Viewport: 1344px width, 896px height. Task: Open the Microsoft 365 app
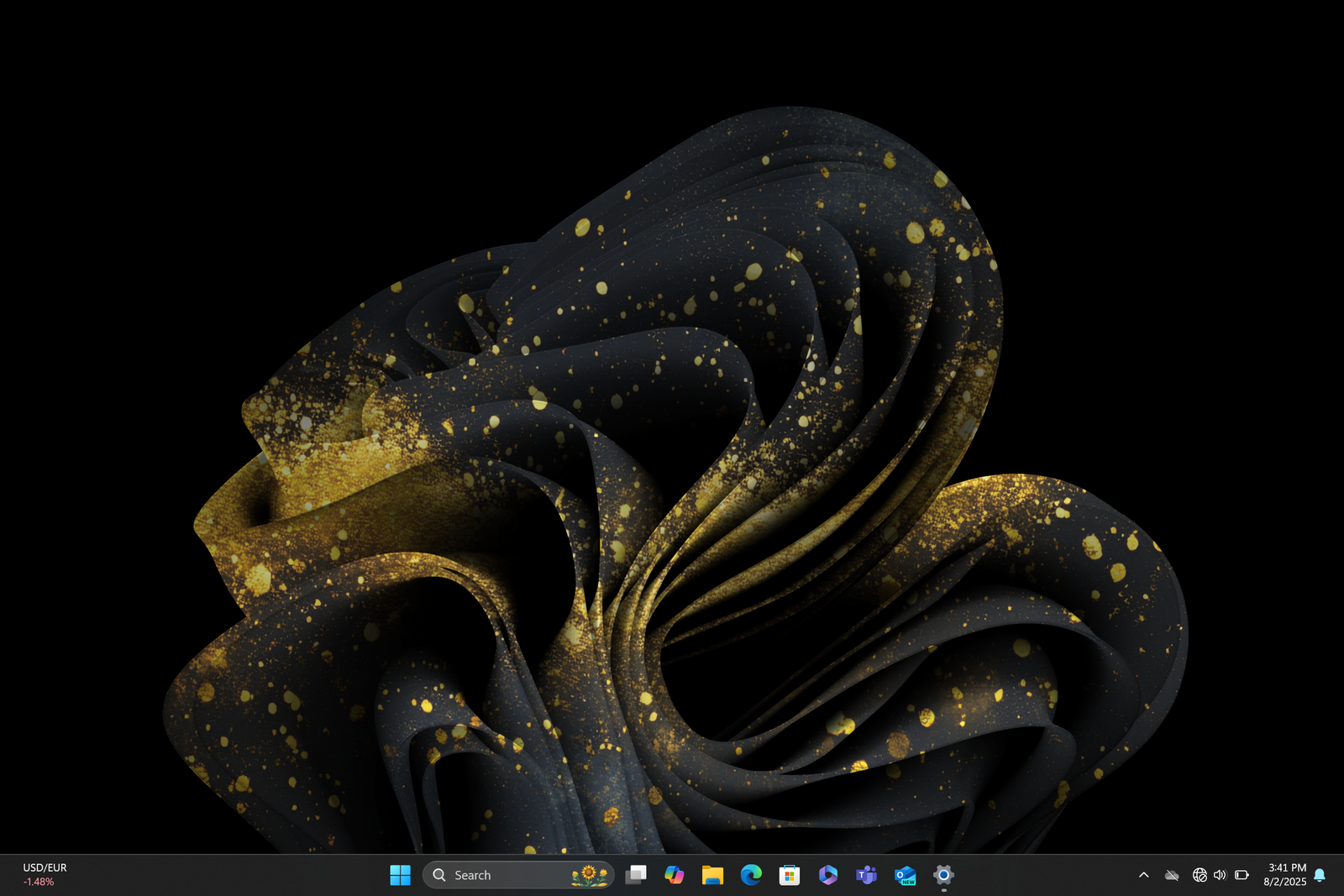(x=827, y=875)
